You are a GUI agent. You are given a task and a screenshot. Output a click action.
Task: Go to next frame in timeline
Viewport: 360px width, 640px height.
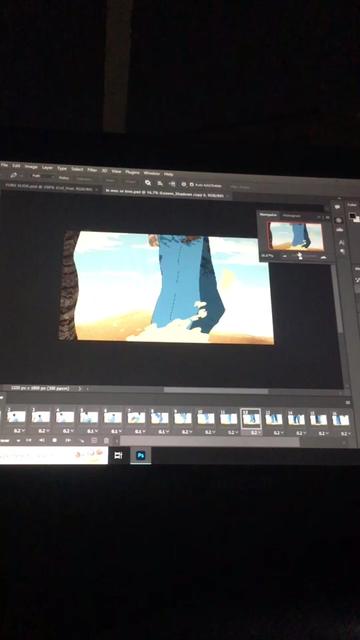pos(68,440)
